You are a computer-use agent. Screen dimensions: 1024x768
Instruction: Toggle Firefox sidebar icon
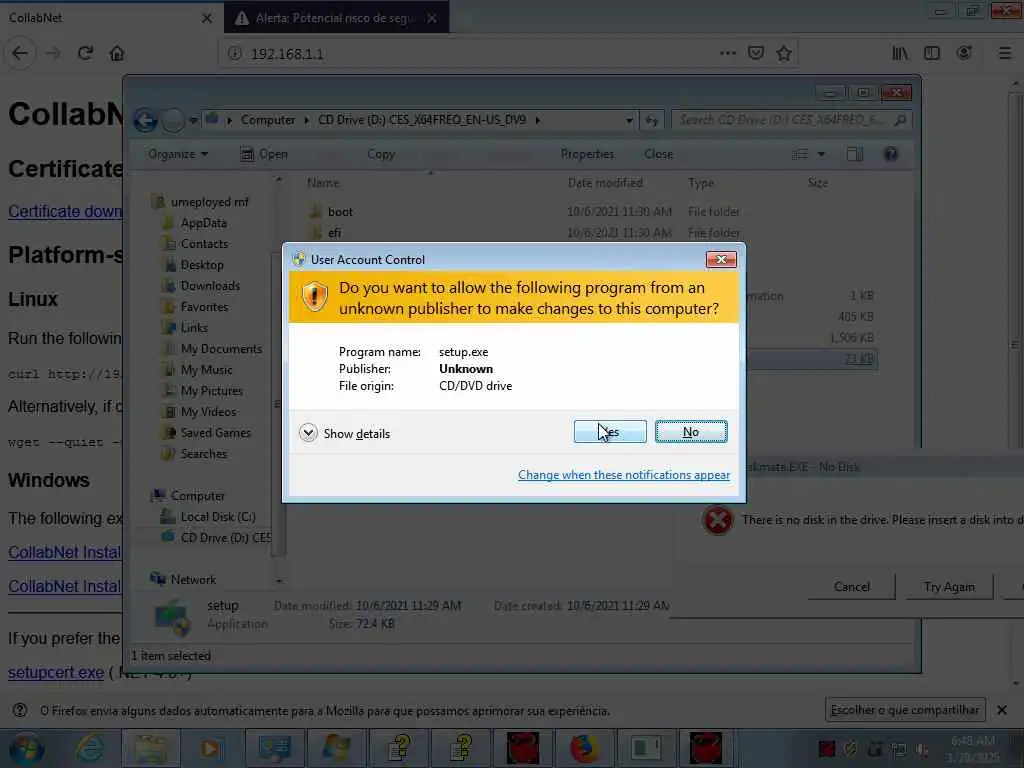pos(932,54)
